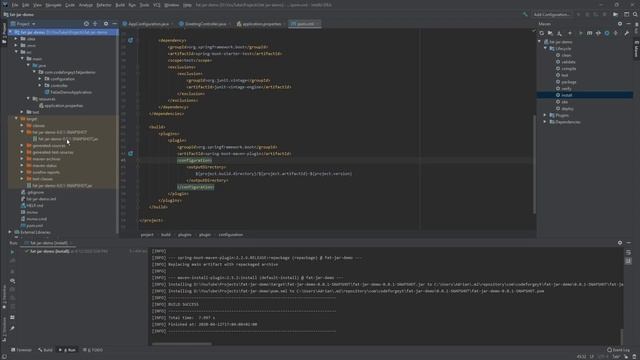Click gutter icon beside the first dependency tag

click(130, 40)
